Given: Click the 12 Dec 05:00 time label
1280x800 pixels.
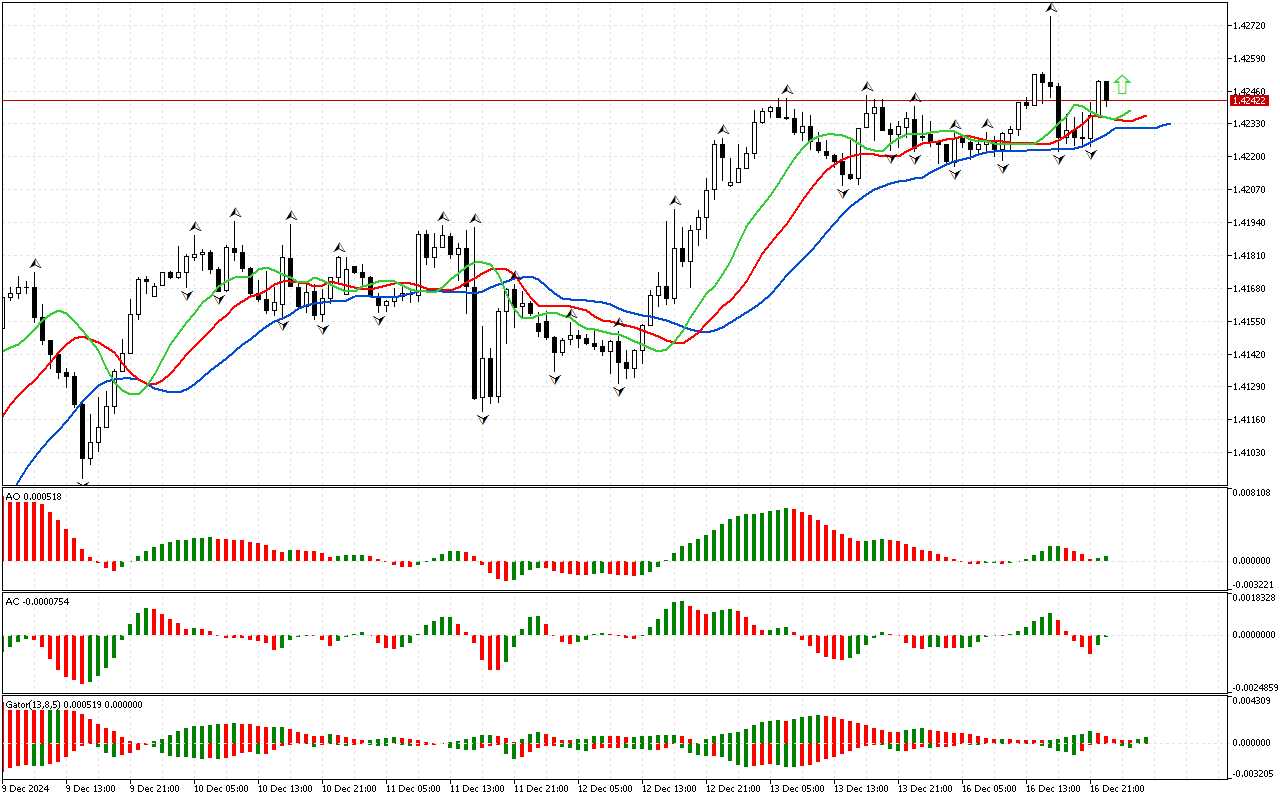Looking at the screenshot, I should (606, 789).
